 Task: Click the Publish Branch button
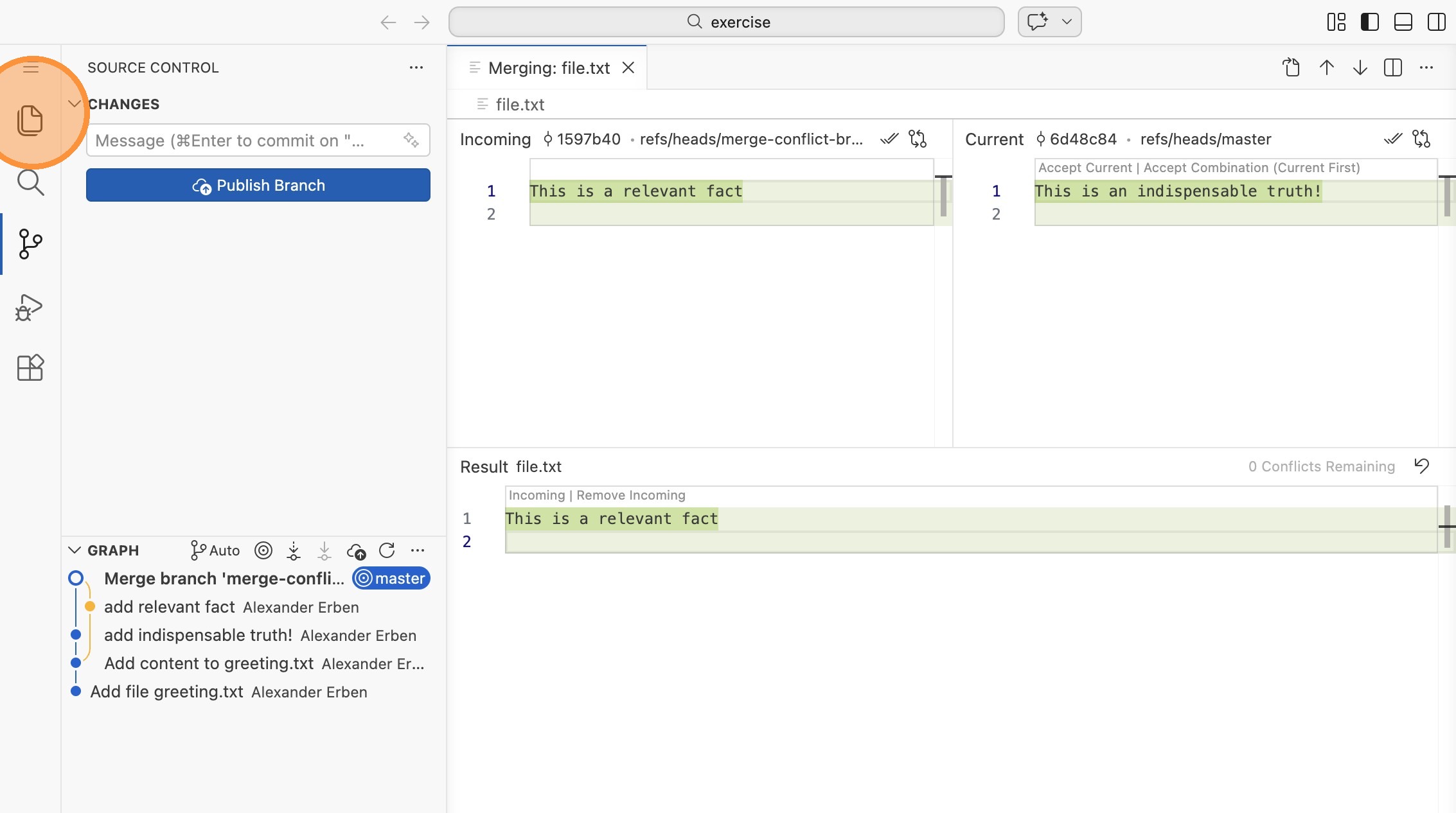click(258, 185)
